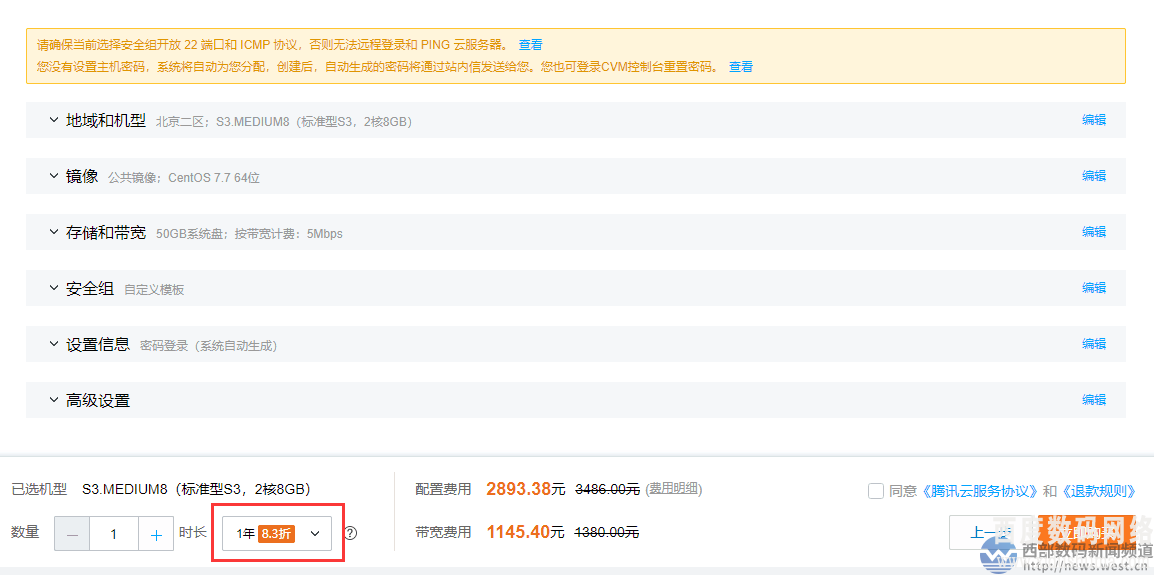The image size is (1158, 575).
Task: Collapse the 安全组 section chevron
Action: point(53,288)
